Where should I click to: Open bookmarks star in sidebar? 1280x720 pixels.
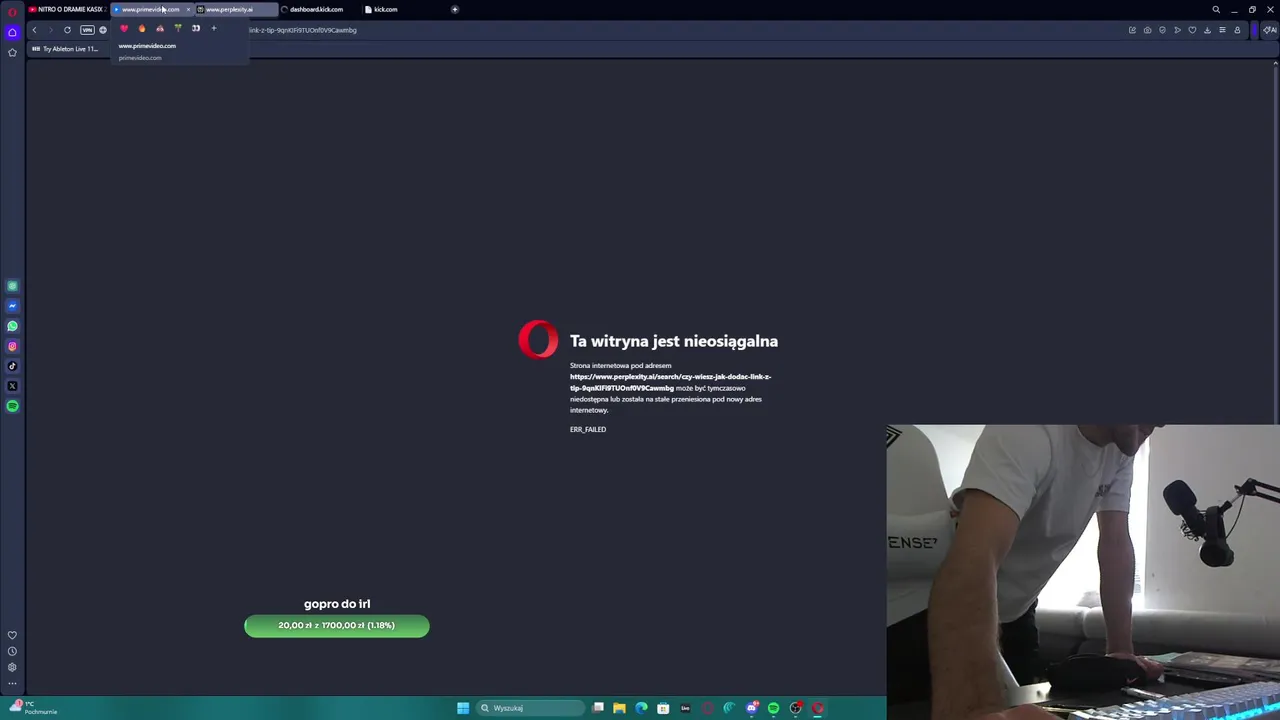[12, 52]
